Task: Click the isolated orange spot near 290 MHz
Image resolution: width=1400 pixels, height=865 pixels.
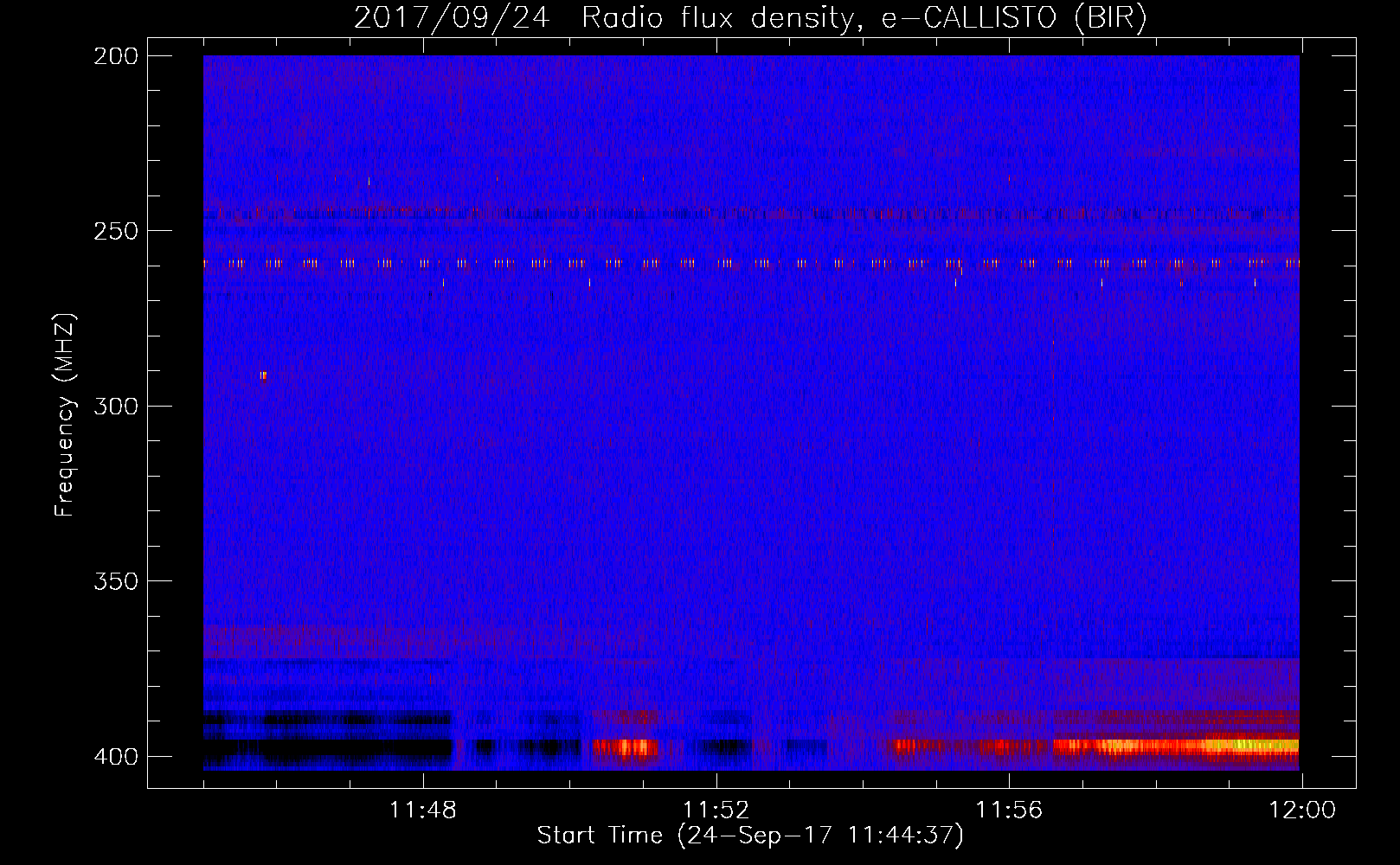Action: pyautogui.click(x=263, y=375)
